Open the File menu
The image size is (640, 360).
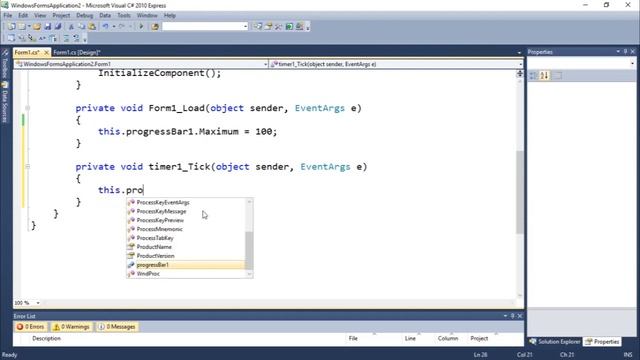click(x=8, y=16)
